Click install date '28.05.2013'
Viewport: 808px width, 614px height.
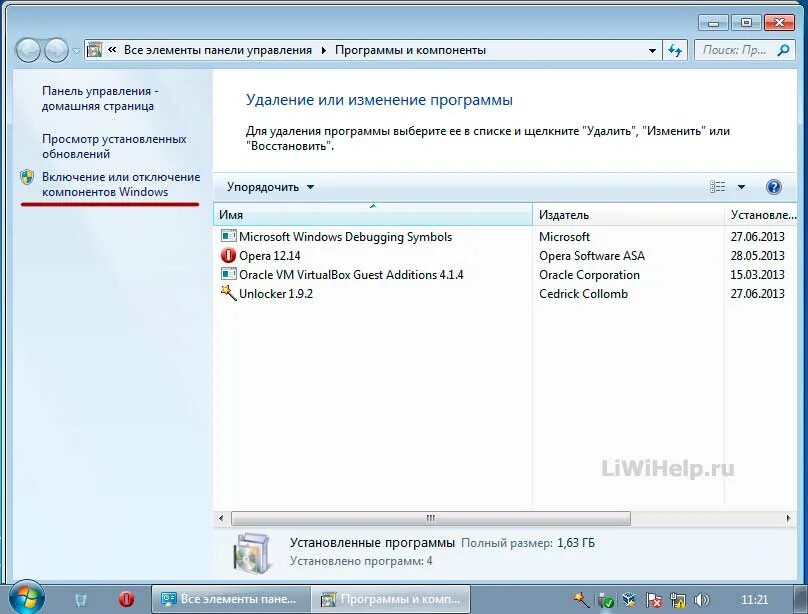(x=757, y=255)
